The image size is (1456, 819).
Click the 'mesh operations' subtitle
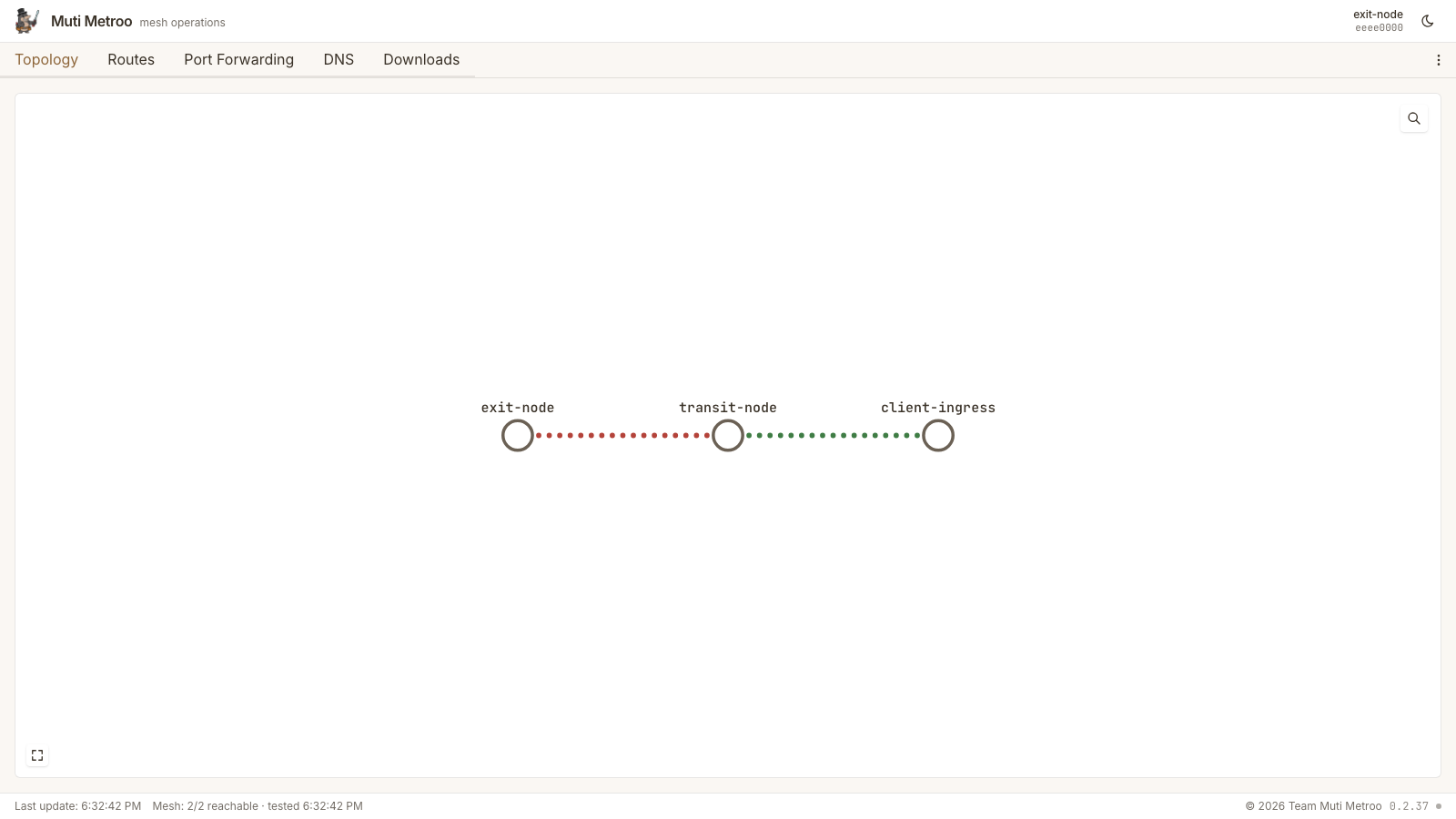182,23
